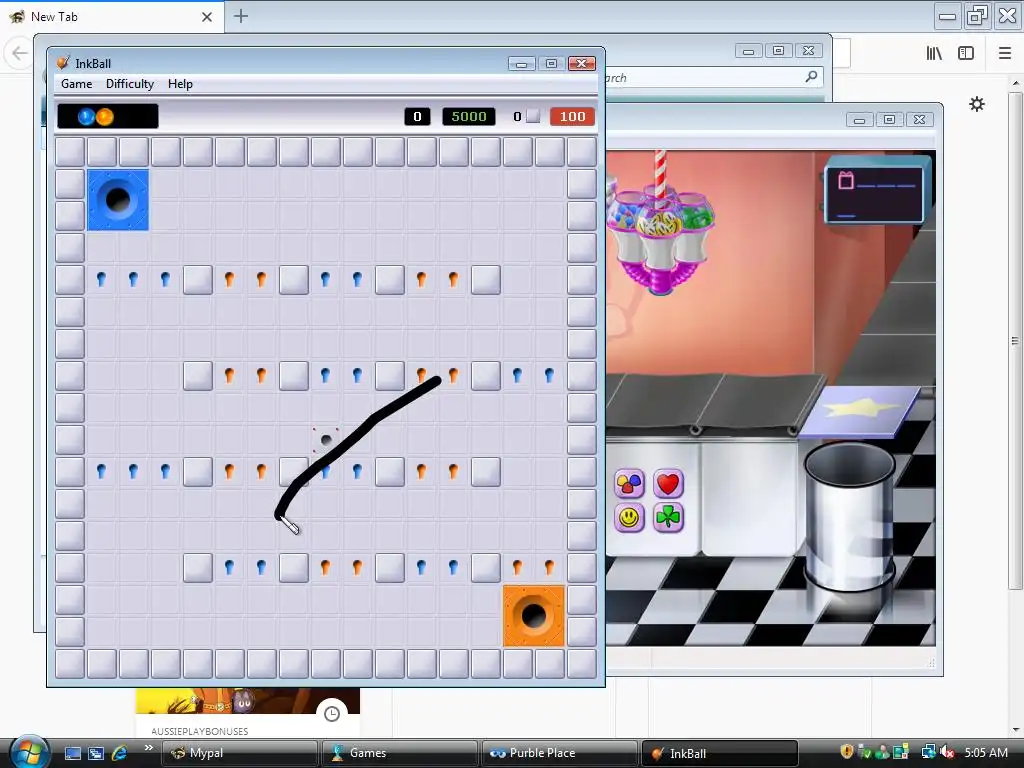Open the browser hamburger menu
Viewport: 1024px width, 768px height.
[x=1005, y=53]
